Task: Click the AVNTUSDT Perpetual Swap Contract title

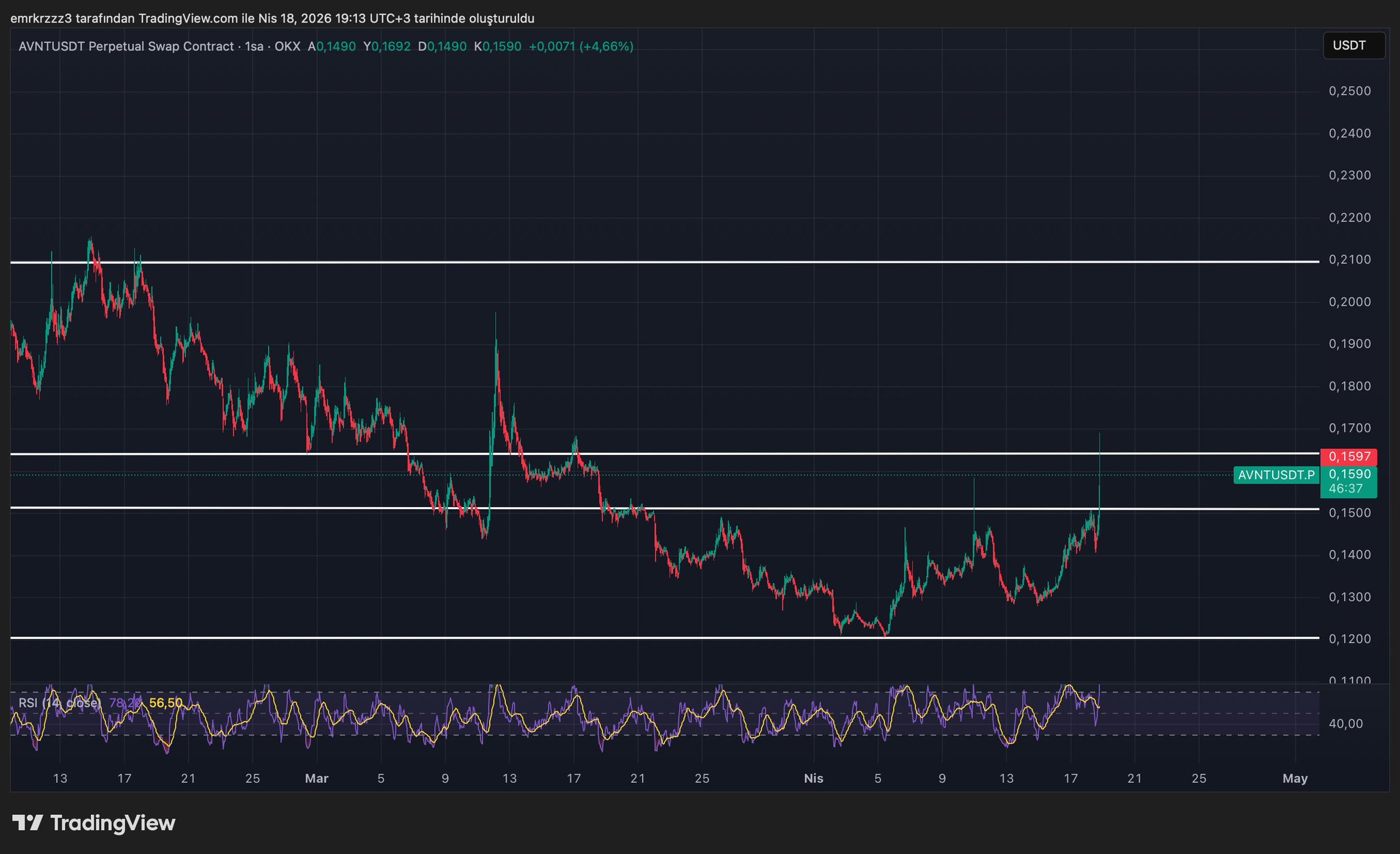Action: (x=126, y=47)
